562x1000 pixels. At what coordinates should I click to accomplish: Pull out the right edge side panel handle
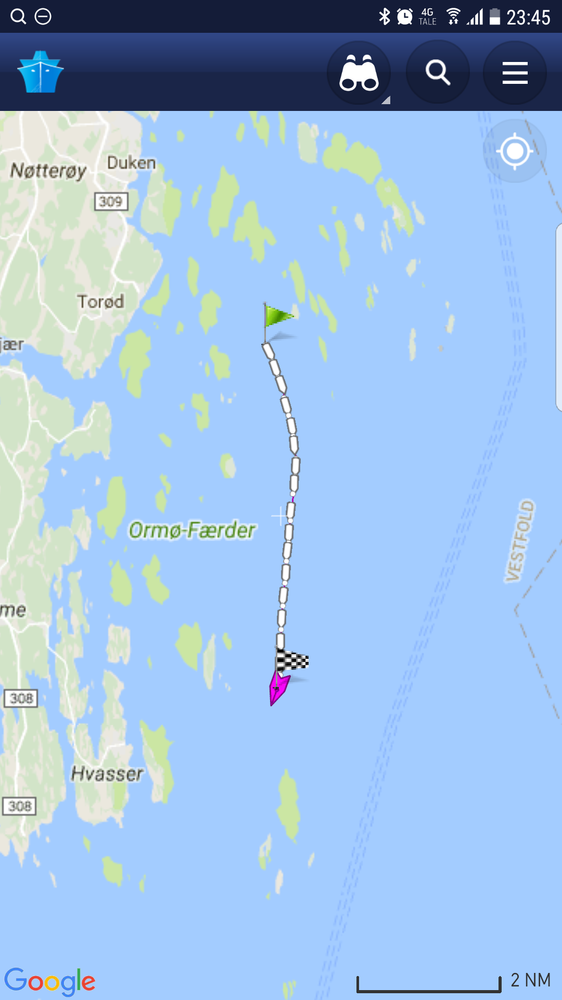(559, 317)
